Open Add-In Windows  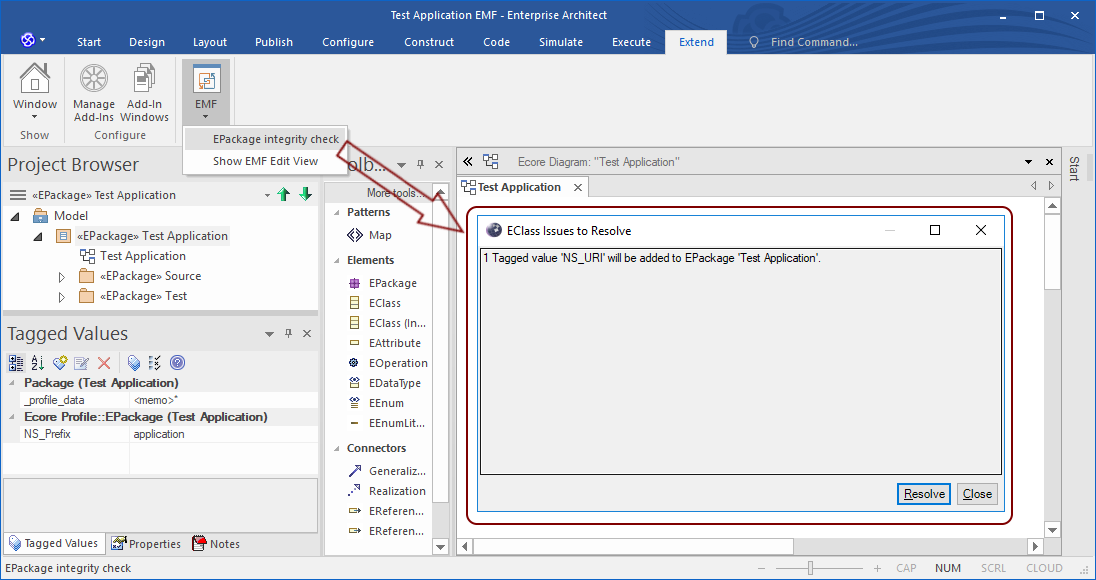point(144,93)
